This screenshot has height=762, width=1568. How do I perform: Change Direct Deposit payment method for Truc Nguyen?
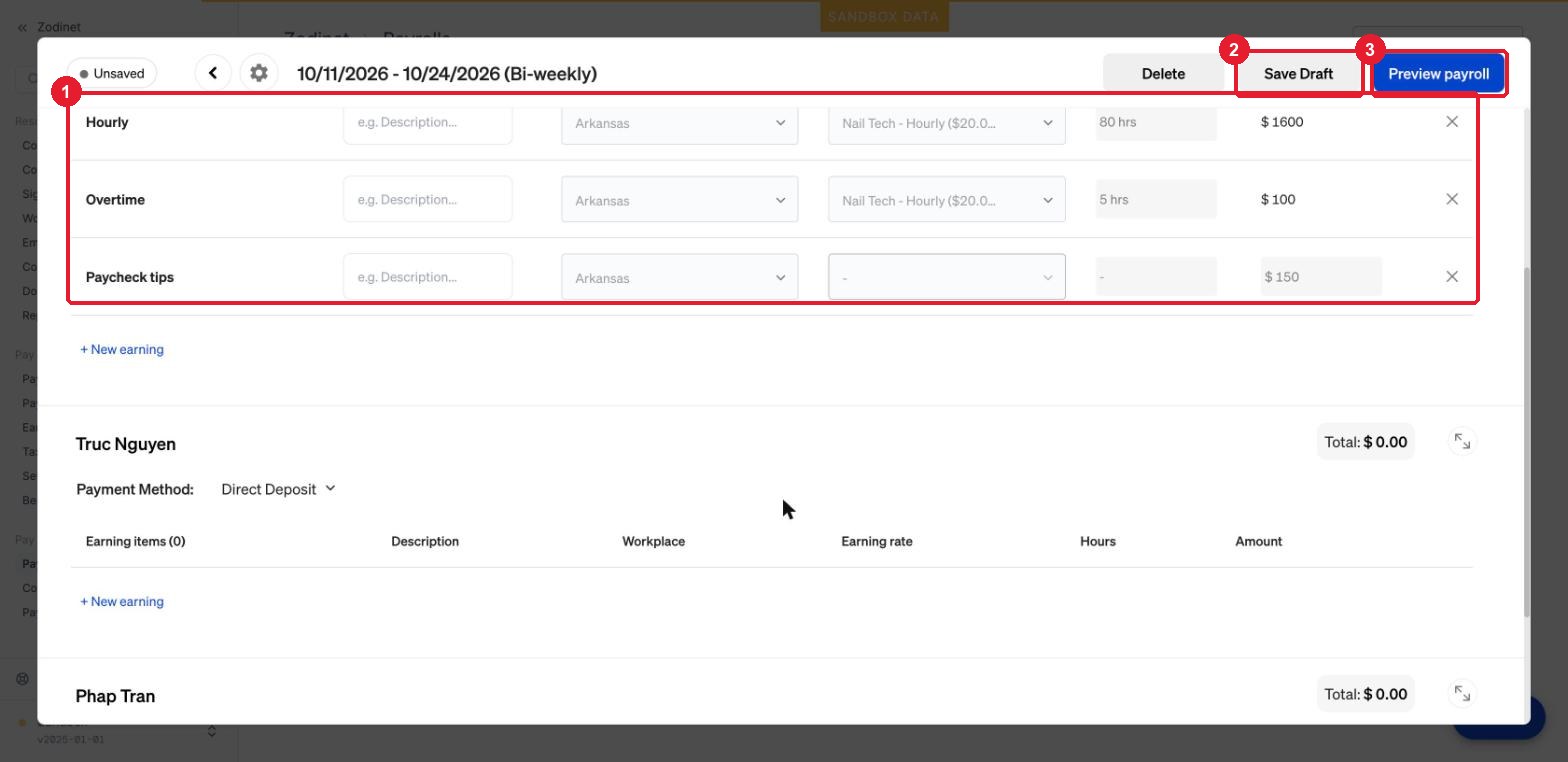coord(278,489)
